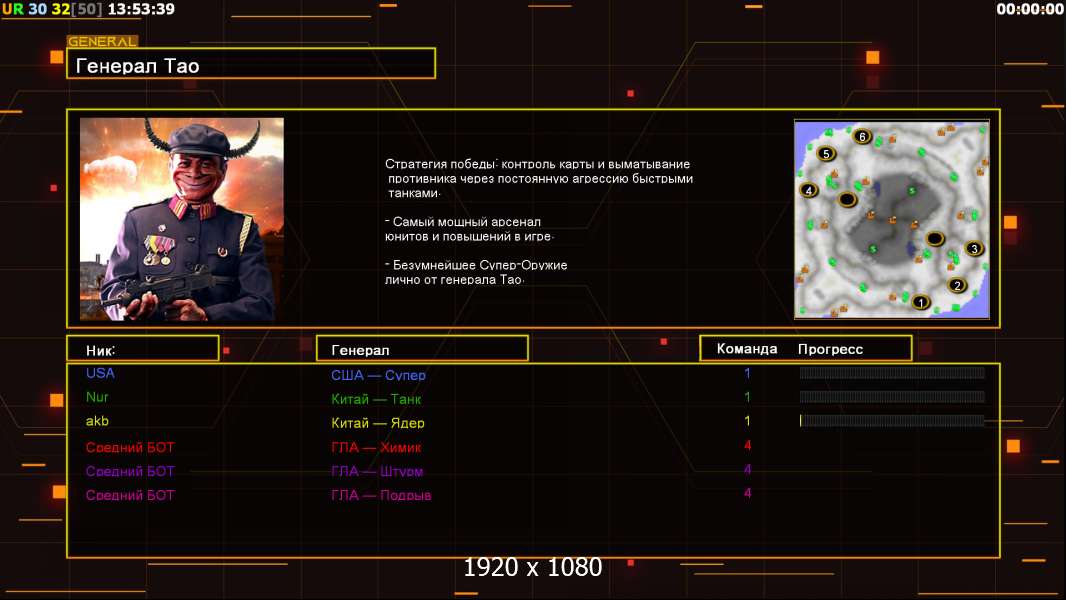The width and height of the screenshot is (1066, 600).
Task: Click text 'Самый мощный арсенал'
Action: 467,222
